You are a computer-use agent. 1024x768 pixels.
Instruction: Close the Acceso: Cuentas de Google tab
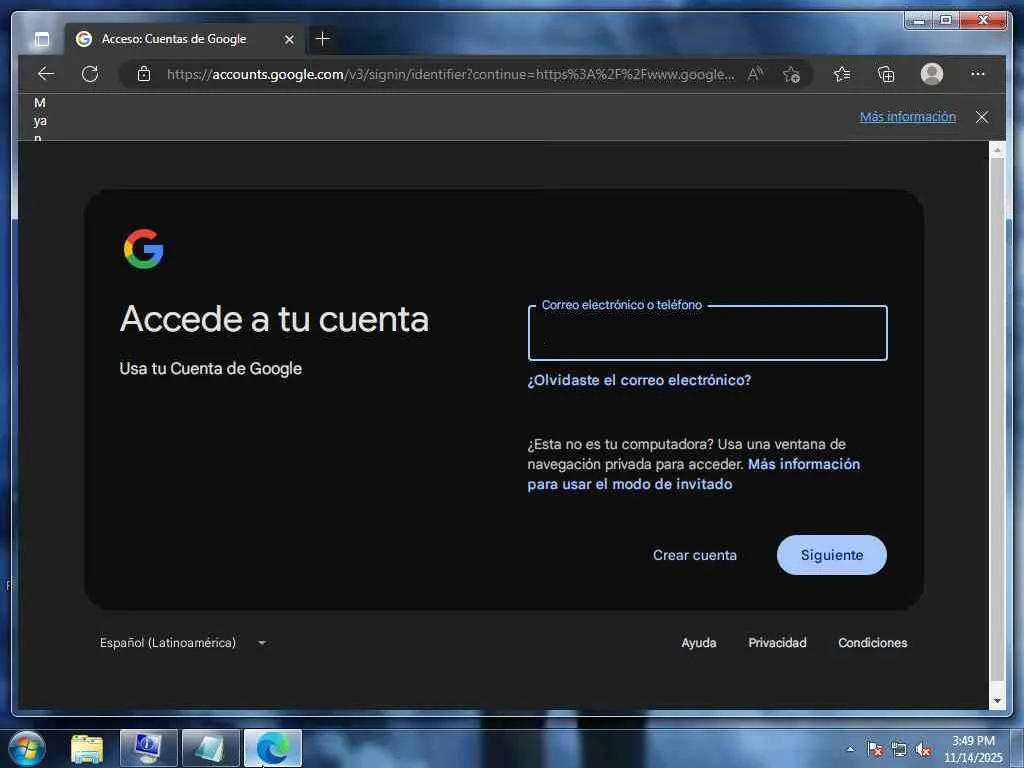pyautogui.click(x=289, y=39)
